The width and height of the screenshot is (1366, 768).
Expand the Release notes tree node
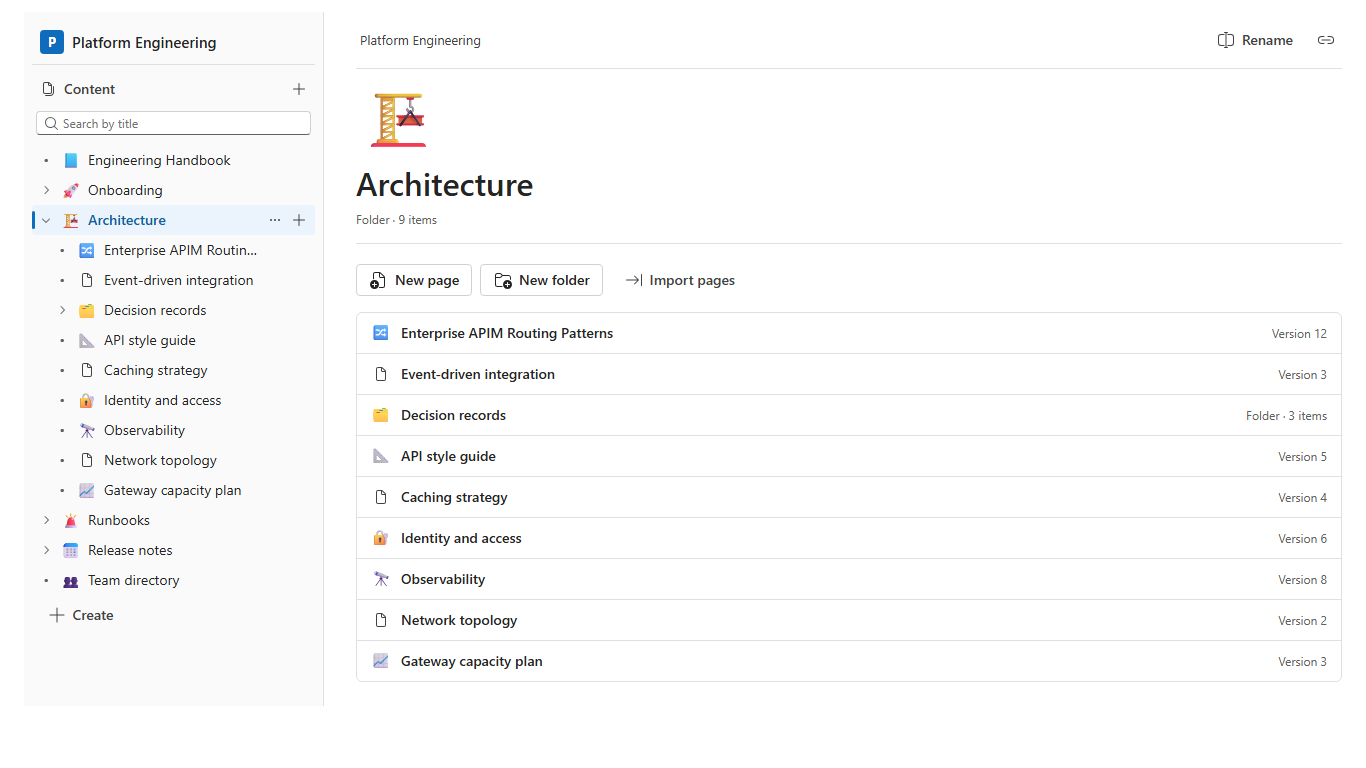[46, 550]
